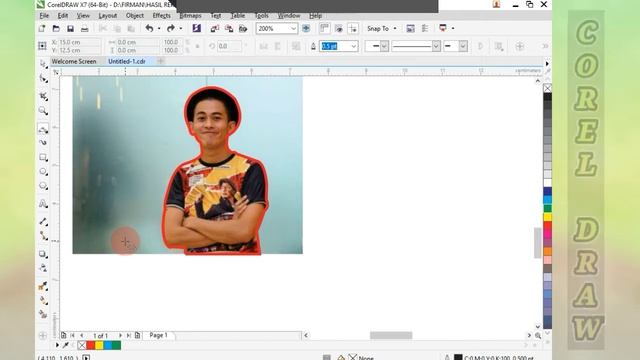Select the Freehand tool

tap(43, 129)
